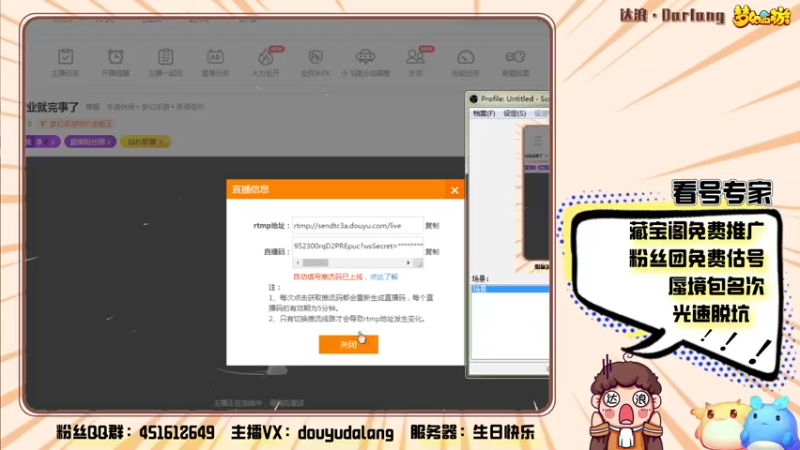Focus the rtmp地址 input field
The width and height of the screenshot is (800, 450).
tap(358, 226)
